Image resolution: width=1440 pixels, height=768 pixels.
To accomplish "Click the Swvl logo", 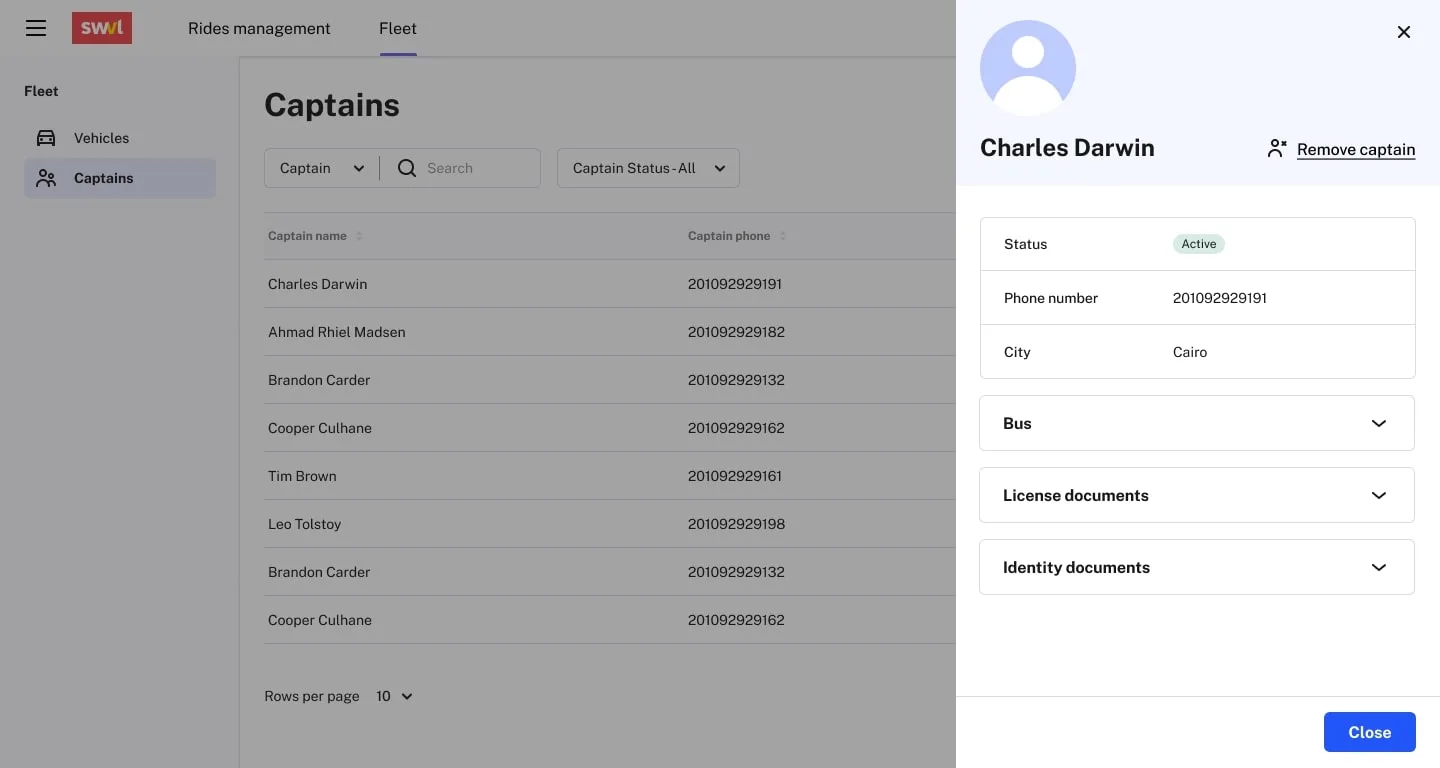I will [x=102, y=28].
